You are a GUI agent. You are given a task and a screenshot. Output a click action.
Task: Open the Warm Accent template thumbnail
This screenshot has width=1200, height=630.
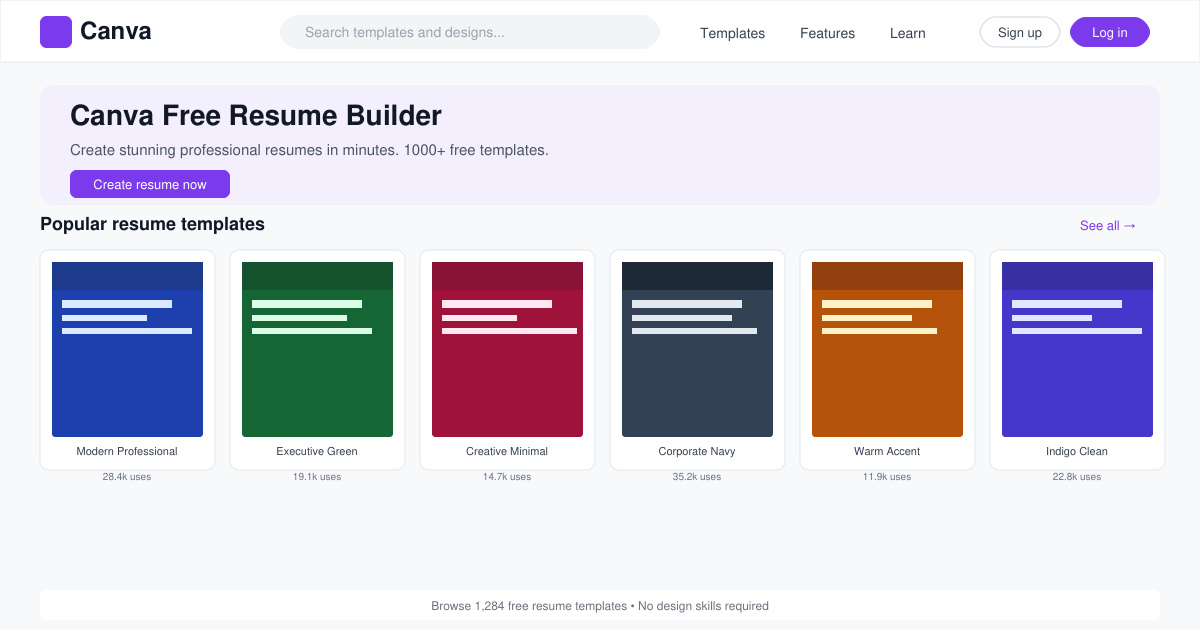click(x=887, y=349)
